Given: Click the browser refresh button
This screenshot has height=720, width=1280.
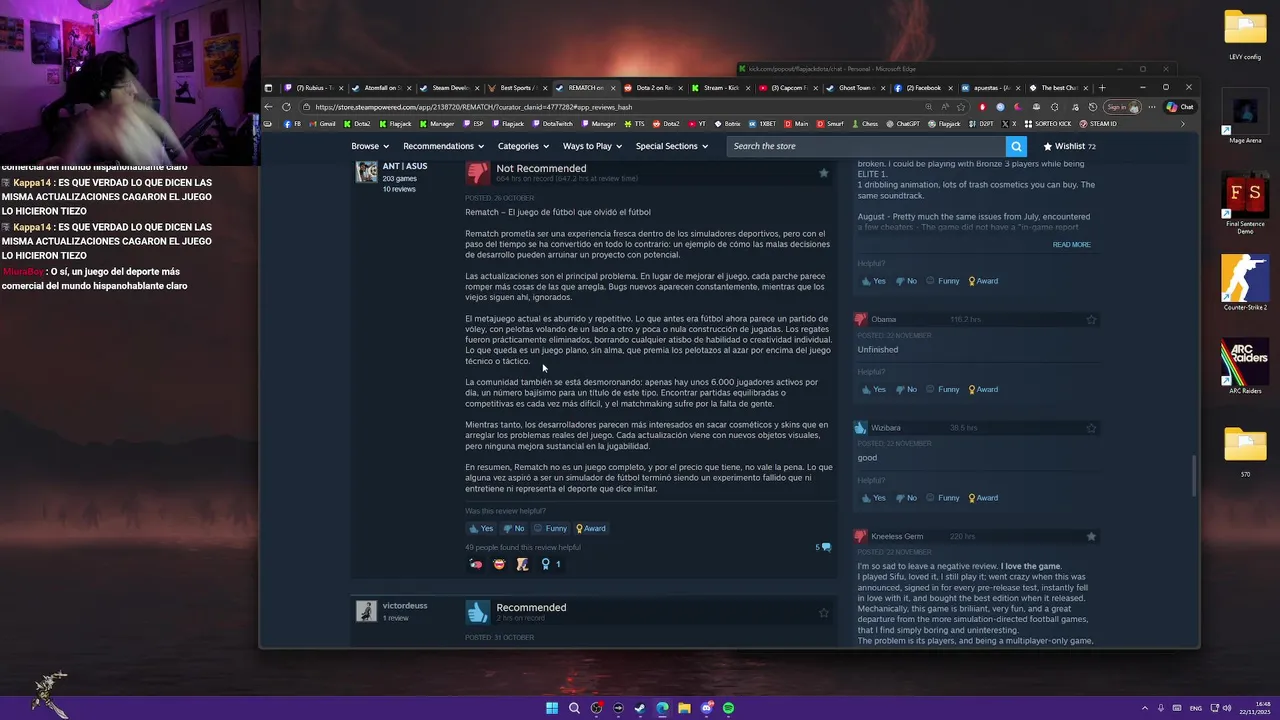Looking at the screenshot, I should click(286, 107).
